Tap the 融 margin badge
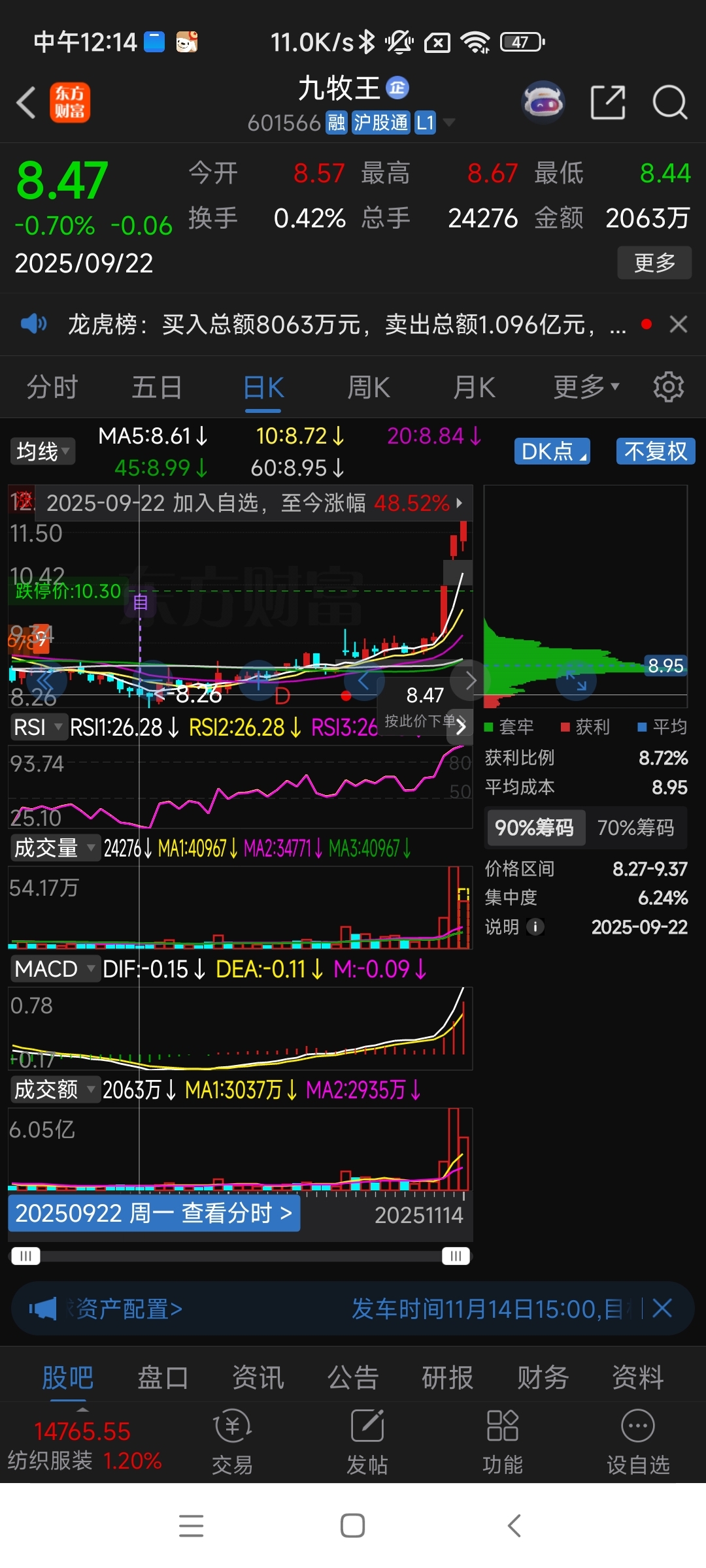This screenshot has width=706, height=1568. (x=336, y=122)
